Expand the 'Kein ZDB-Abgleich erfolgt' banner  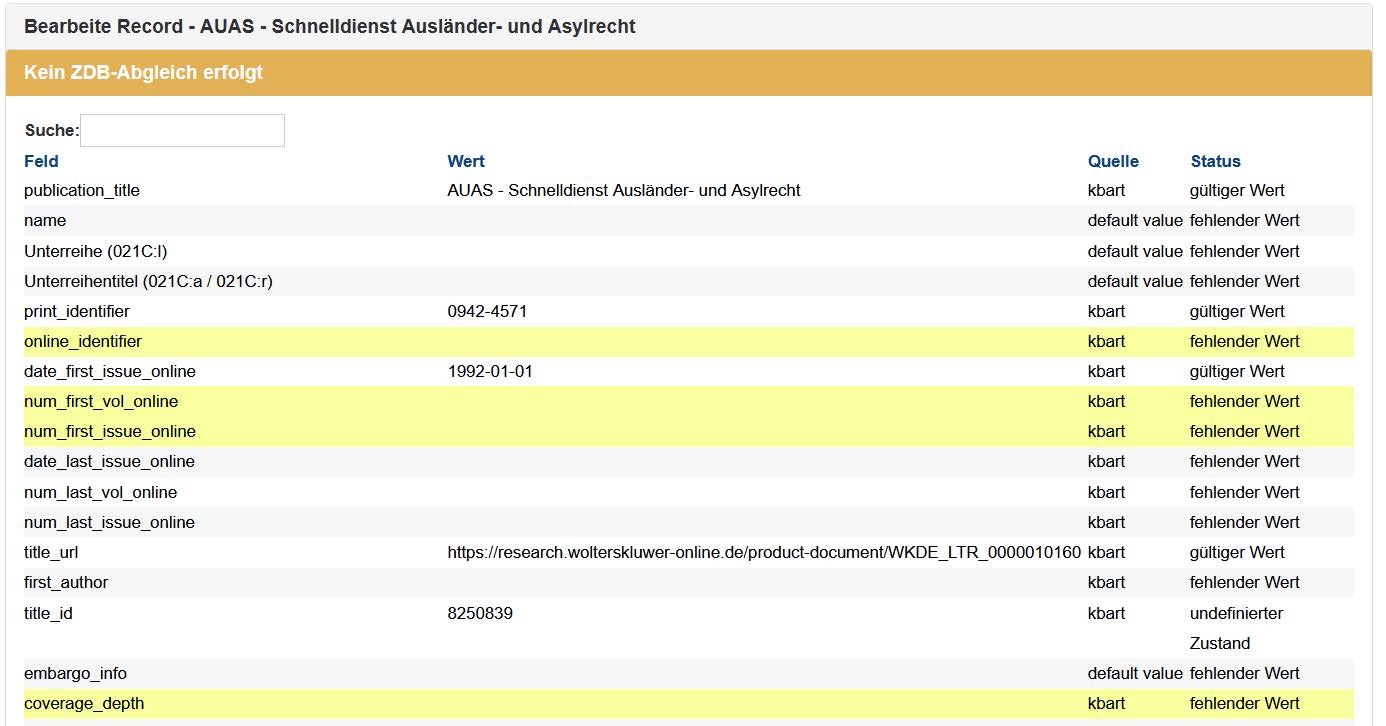(x=143, y=73)
